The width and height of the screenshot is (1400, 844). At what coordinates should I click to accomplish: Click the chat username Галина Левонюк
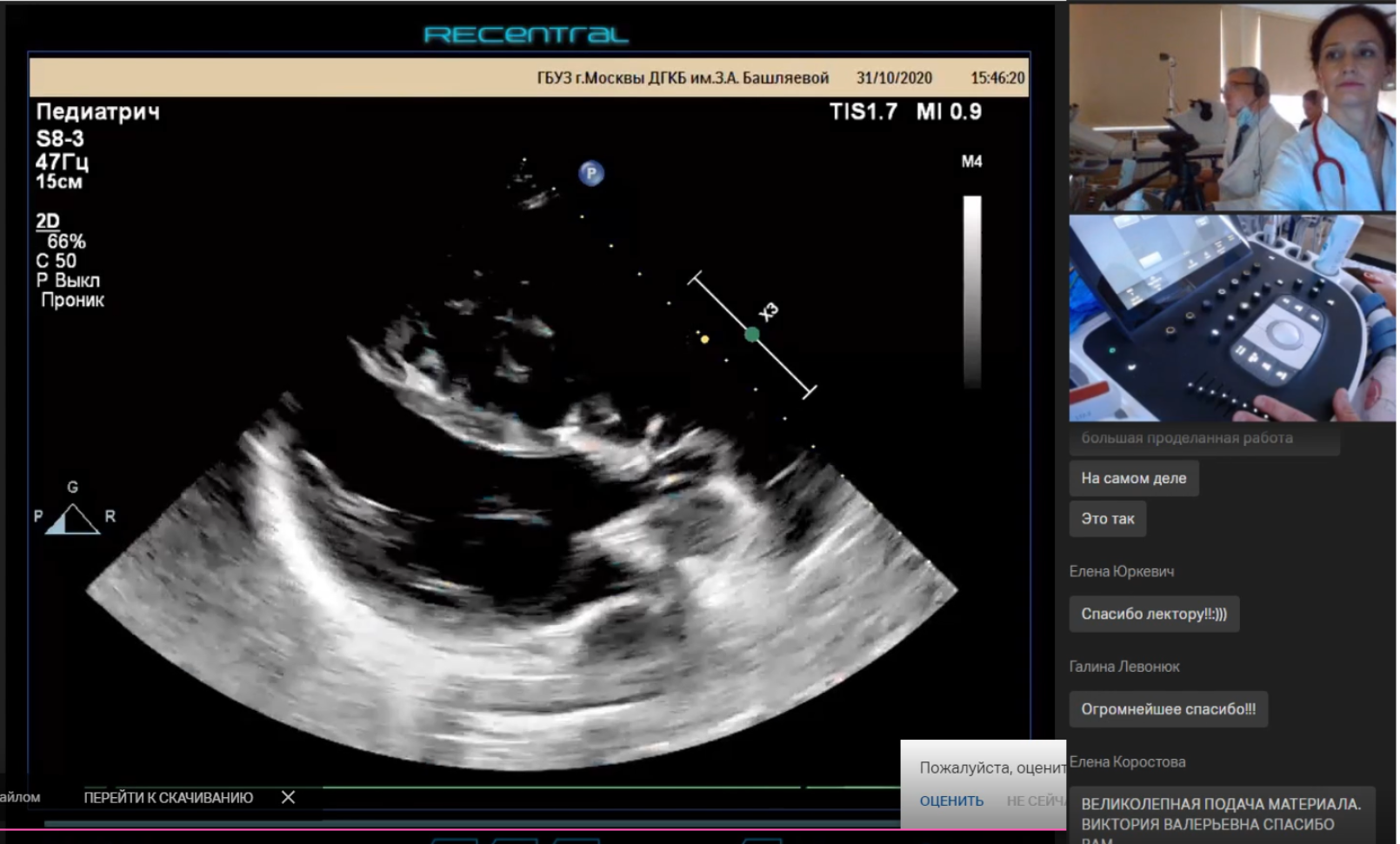1123,667
